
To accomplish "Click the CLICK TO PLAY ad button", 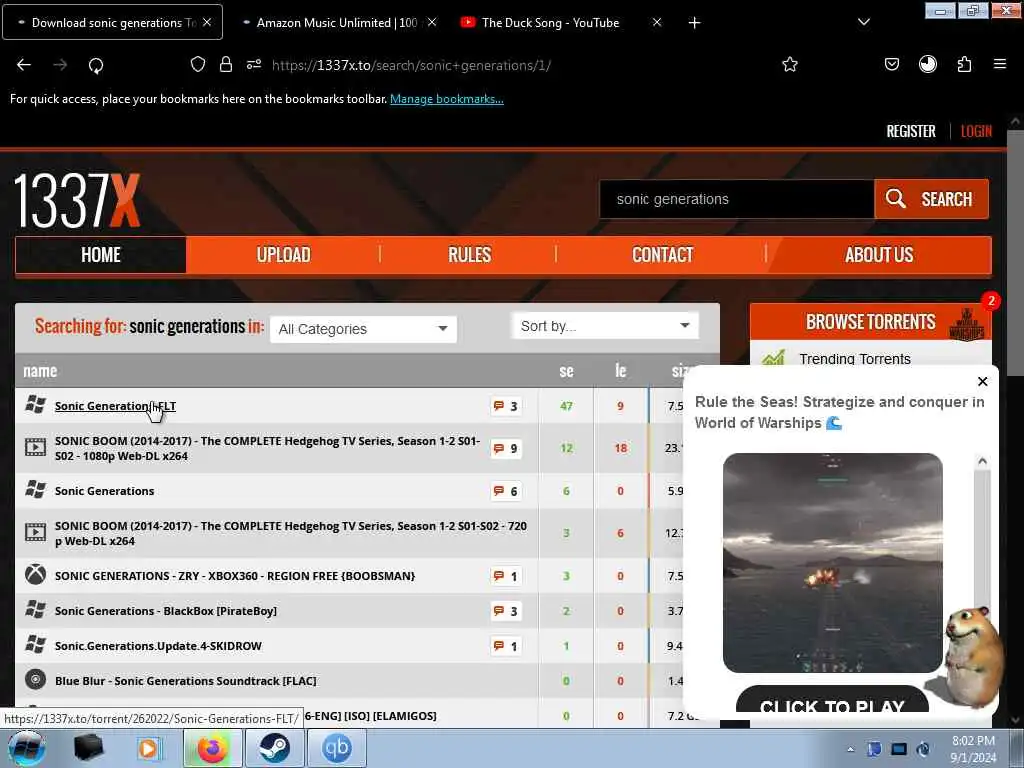I will [x=832, y=701].
